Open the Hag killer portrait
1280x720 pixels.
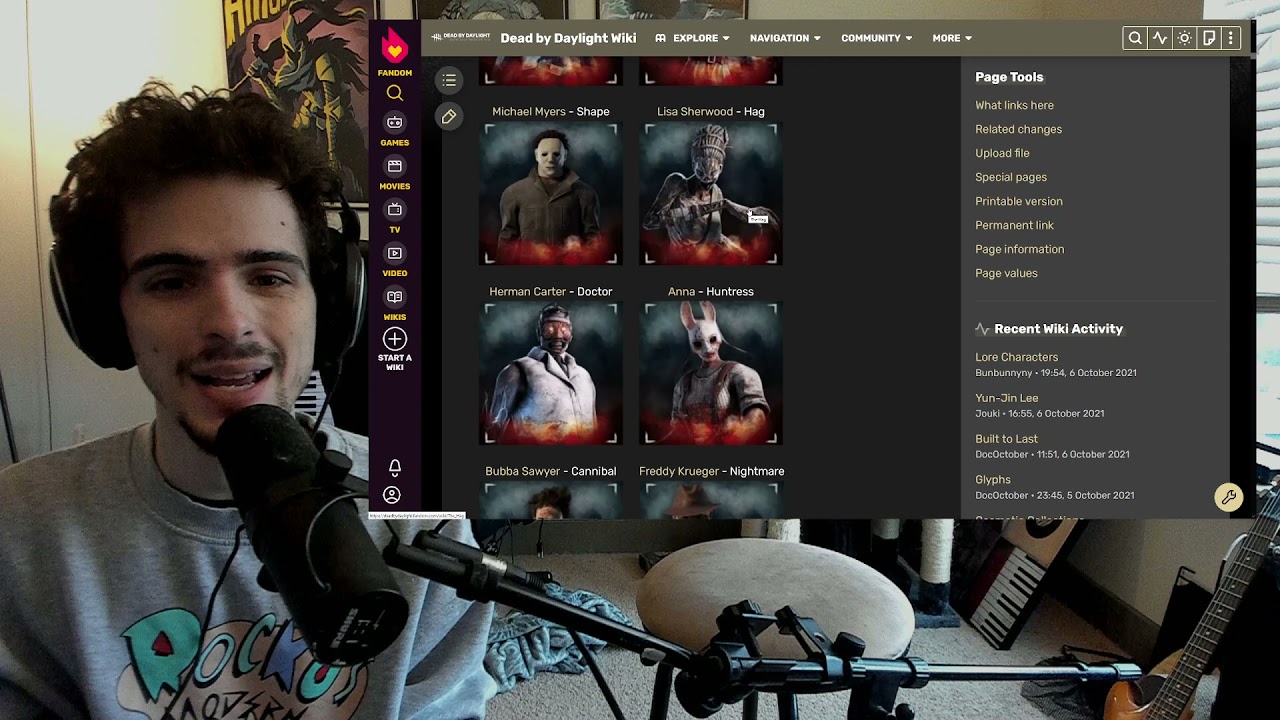point(711,194)
